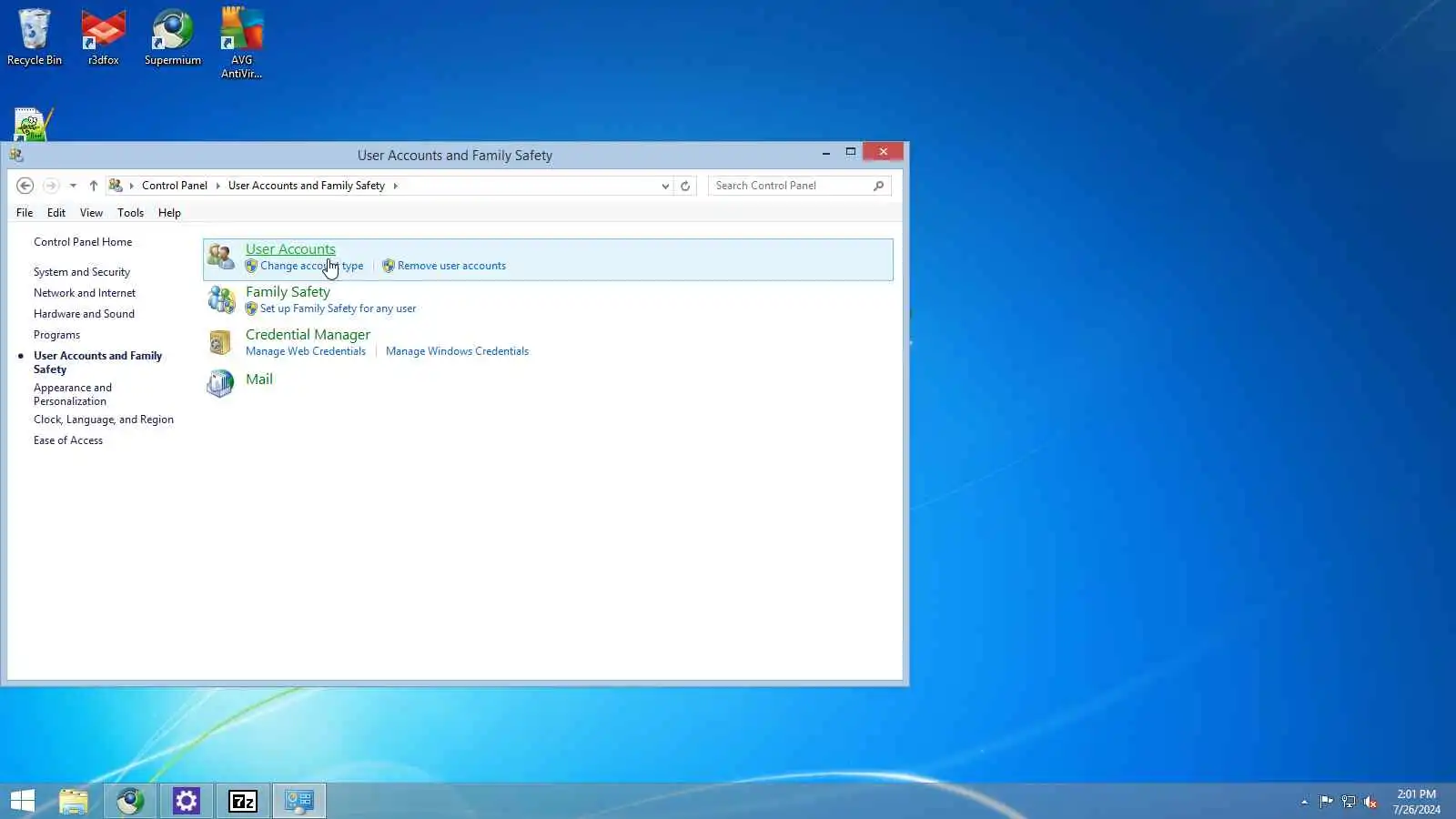Open 7-Zip from the taskbar
Viewport: 1456px width, 819px height.
coord(243,801)
